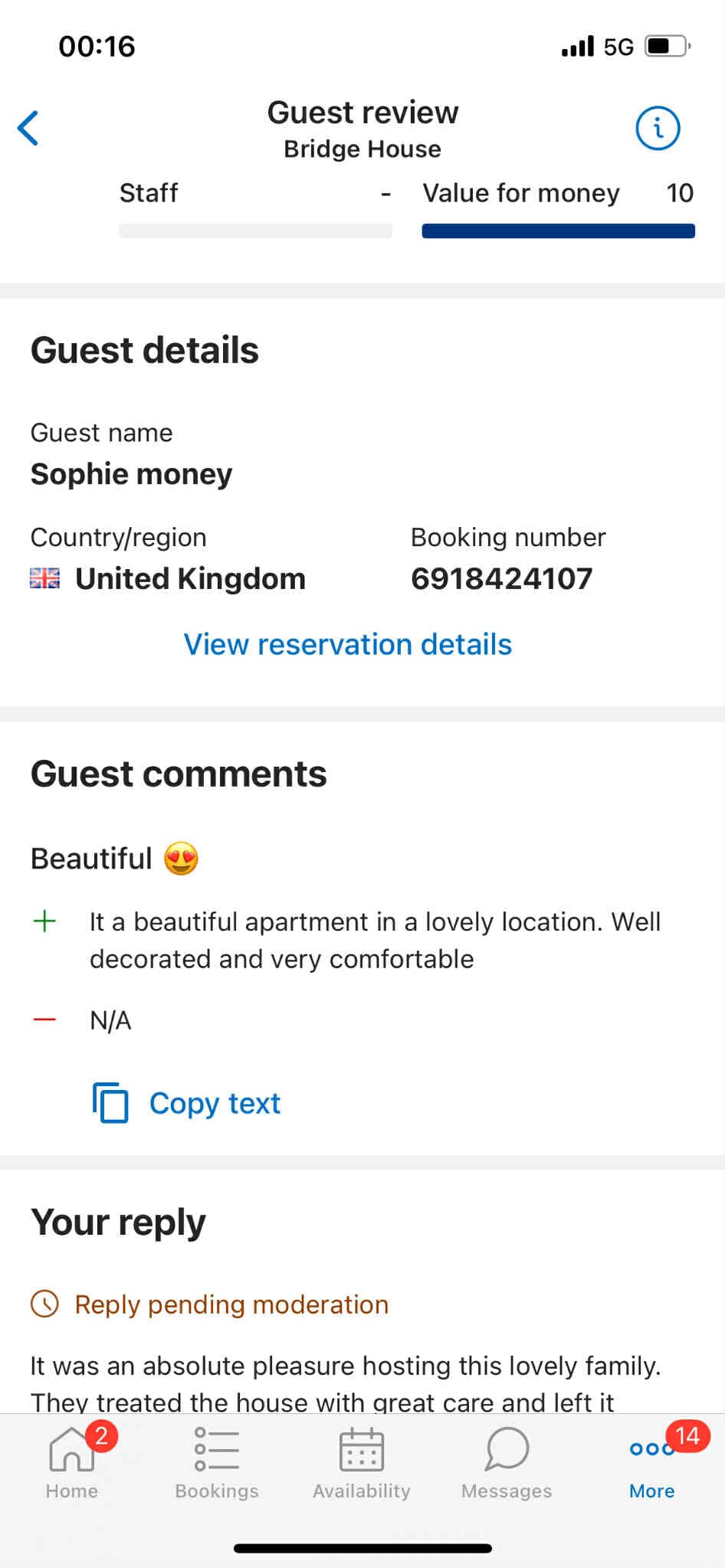The width and height of the screenshot is (725, 1568).
Task: Go to the Messages tab
Action: [x=507, y=1461]
